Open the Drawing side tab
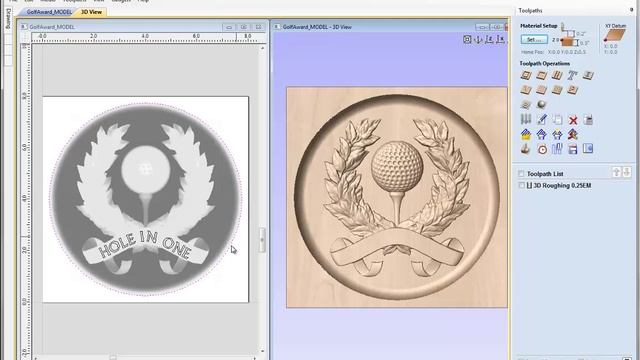The width and height of the screenshot is (640, 360). [8, 19]
